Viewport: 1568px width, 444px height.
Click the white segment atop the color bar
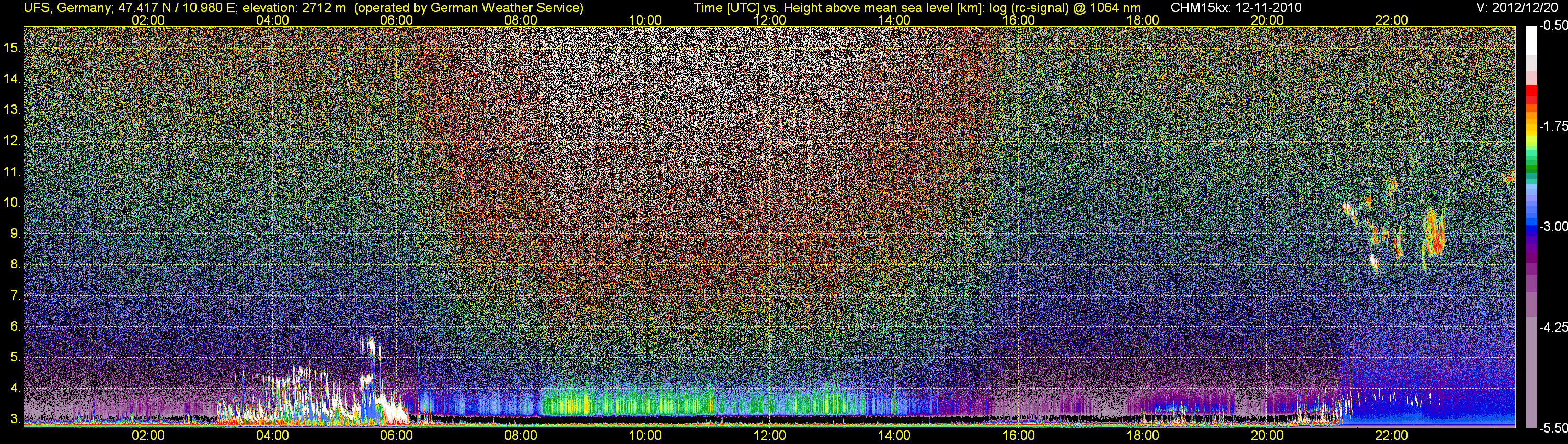(1531, 41)
